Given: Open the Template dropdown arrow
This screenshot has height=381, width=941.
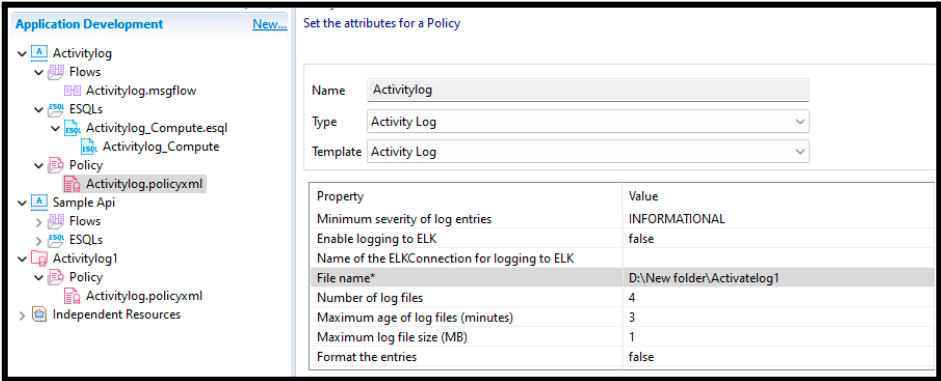Looking at the screenshot, I should click(x=800, y=152).
